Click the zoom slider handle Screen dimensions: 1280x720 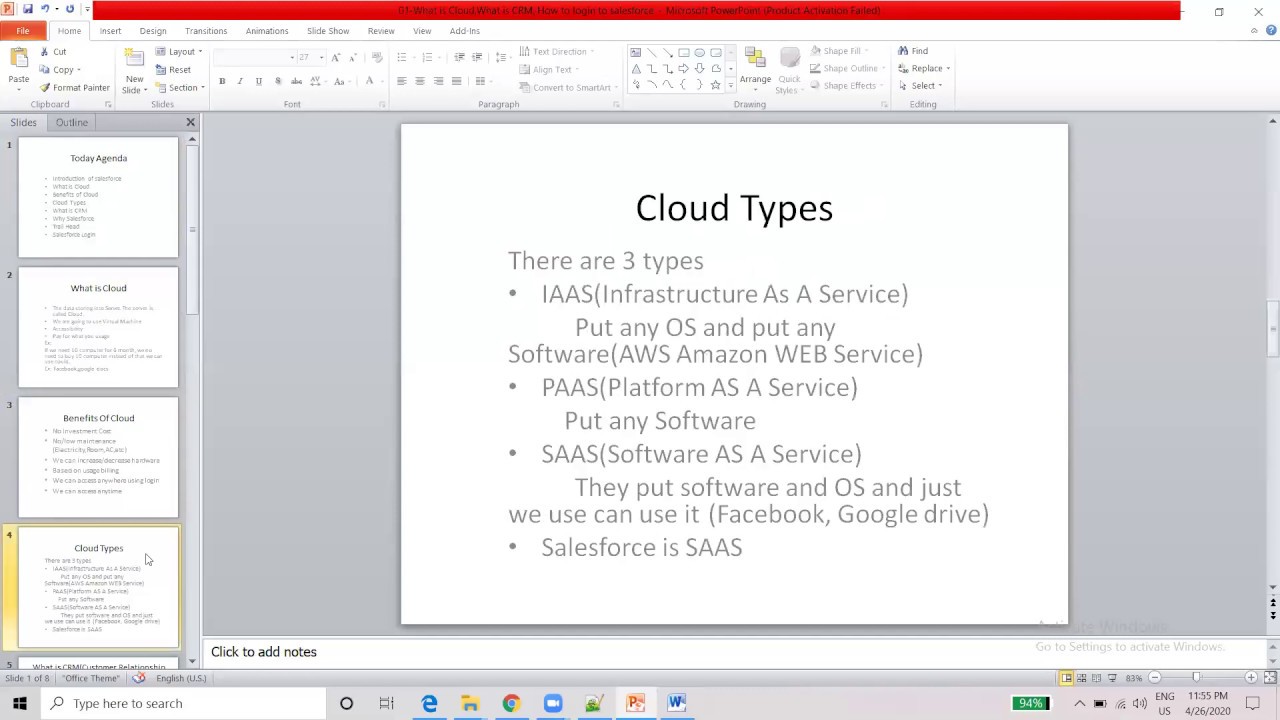pos(1196,678)
